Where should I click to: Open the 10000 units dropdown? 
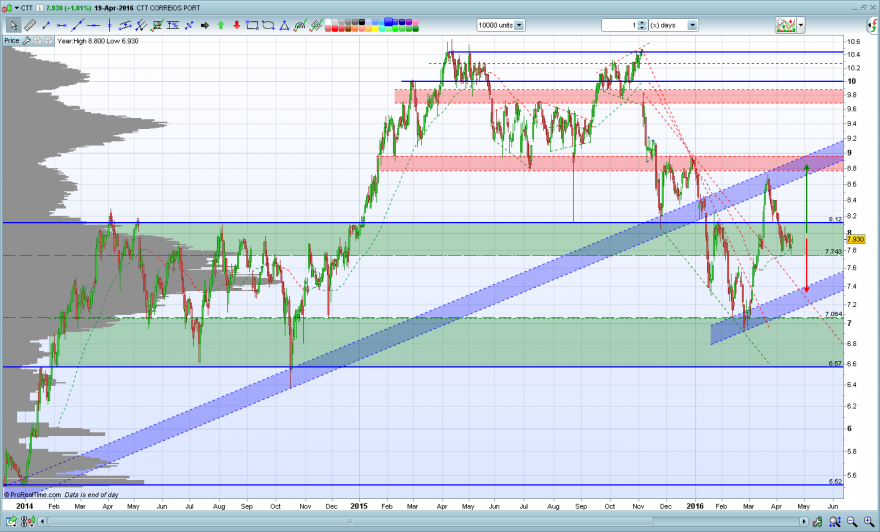[501, 25]
